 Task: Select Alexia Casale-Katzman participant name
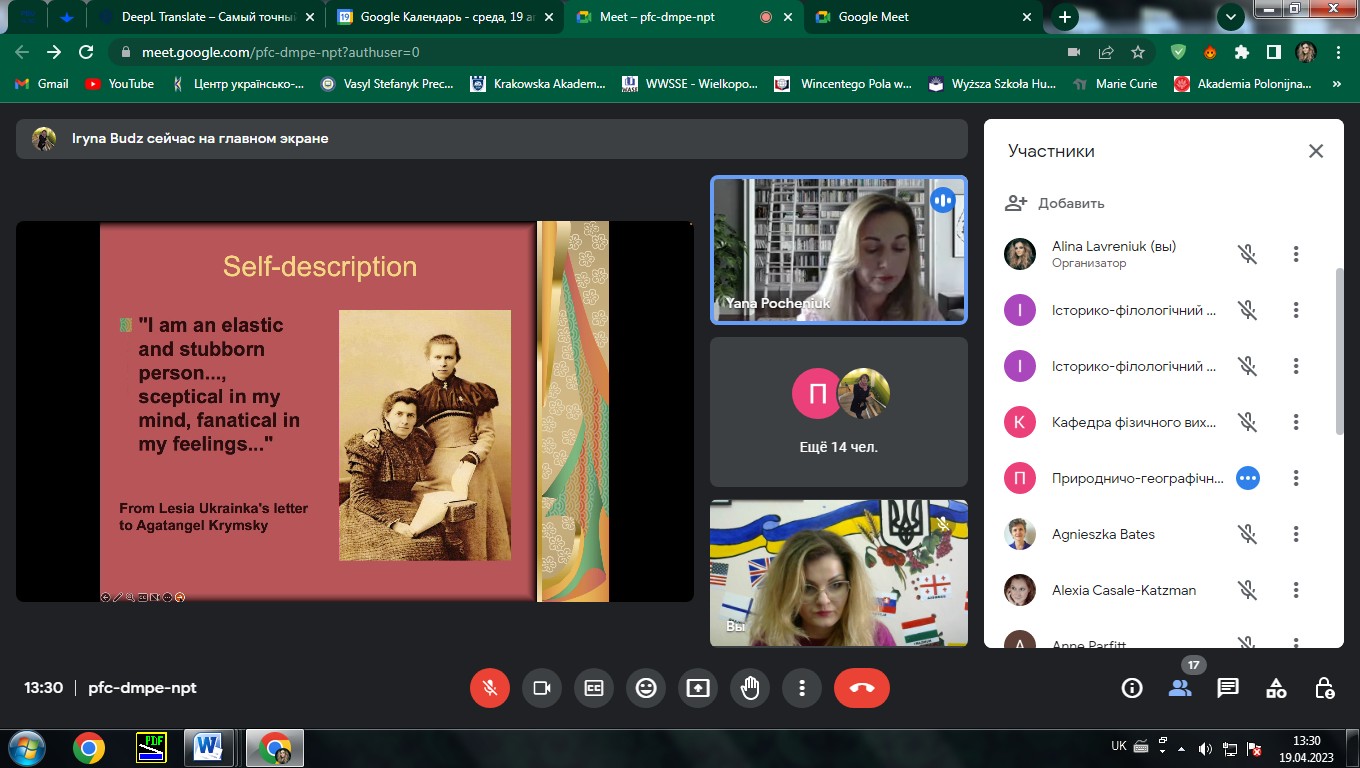[1123, 590]
